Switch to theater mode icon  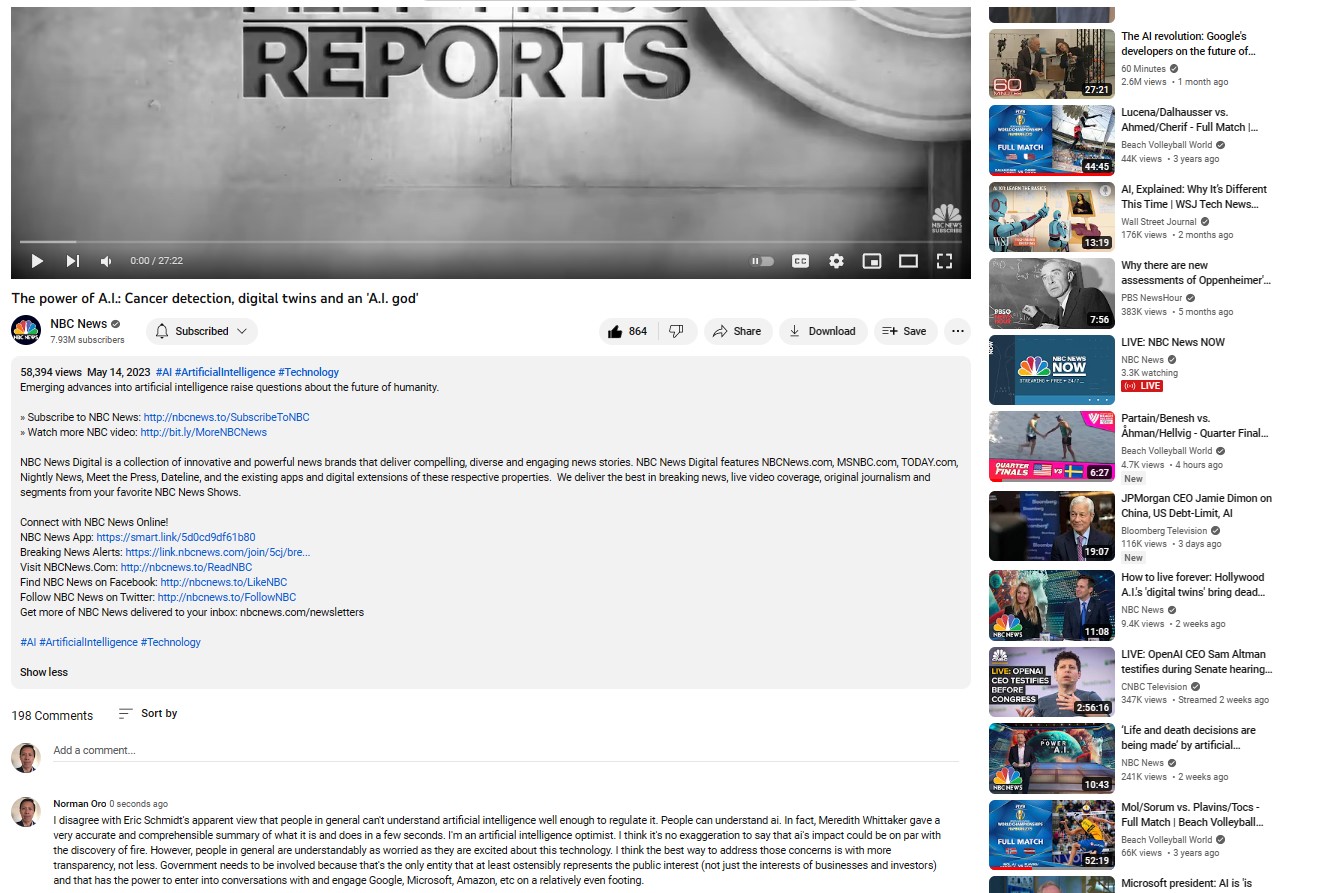point(908,261)
